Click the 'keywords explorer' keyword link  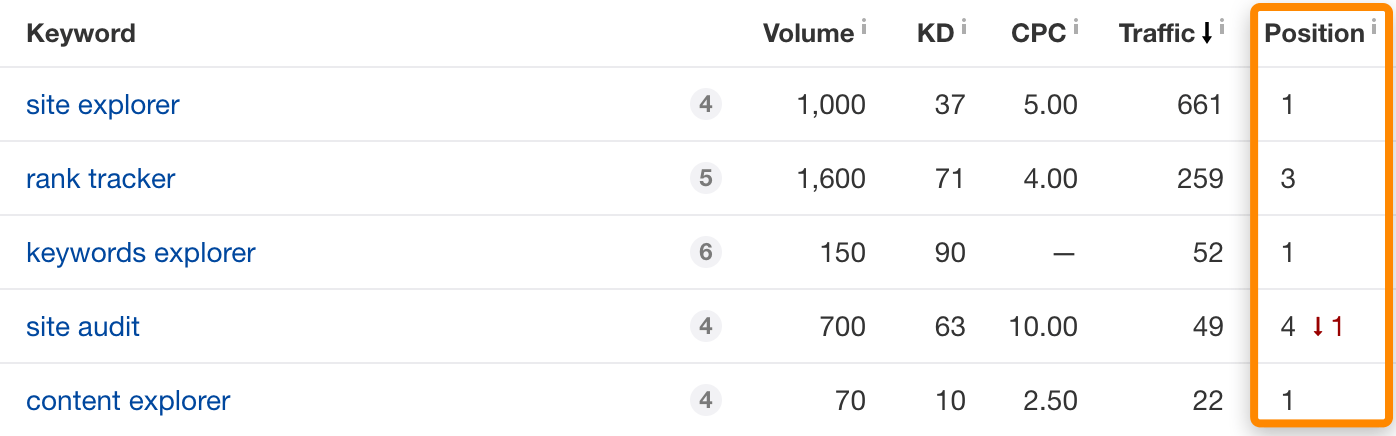click(x=141, y=253)
